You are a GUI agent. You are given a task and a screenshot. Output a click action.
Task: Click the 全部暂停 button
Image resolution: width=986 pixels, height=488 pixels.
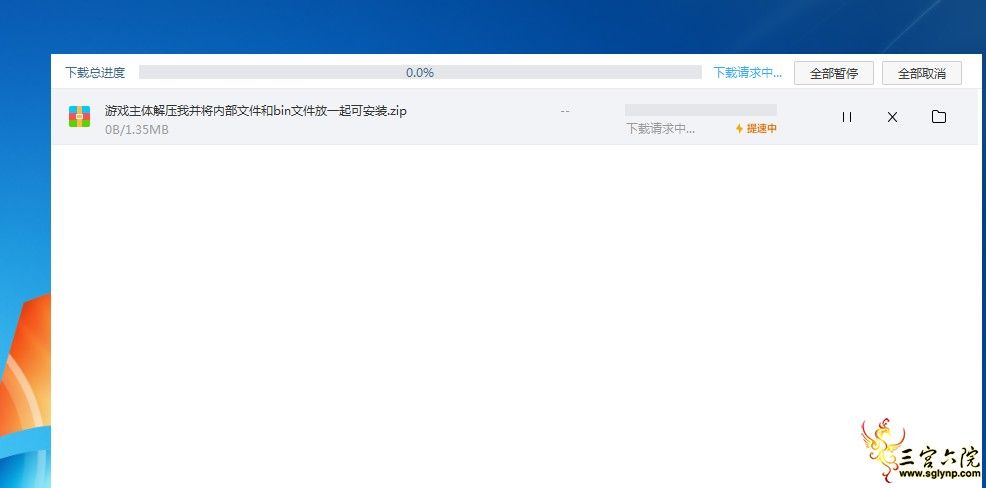(834, 73)
